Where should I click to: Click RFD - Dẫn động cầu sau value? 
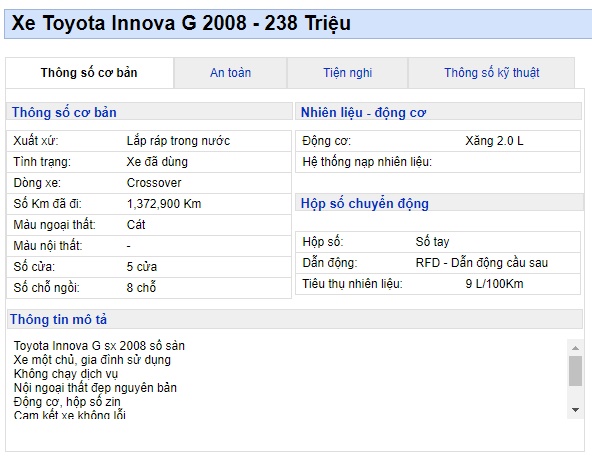(x=482, y=263)
